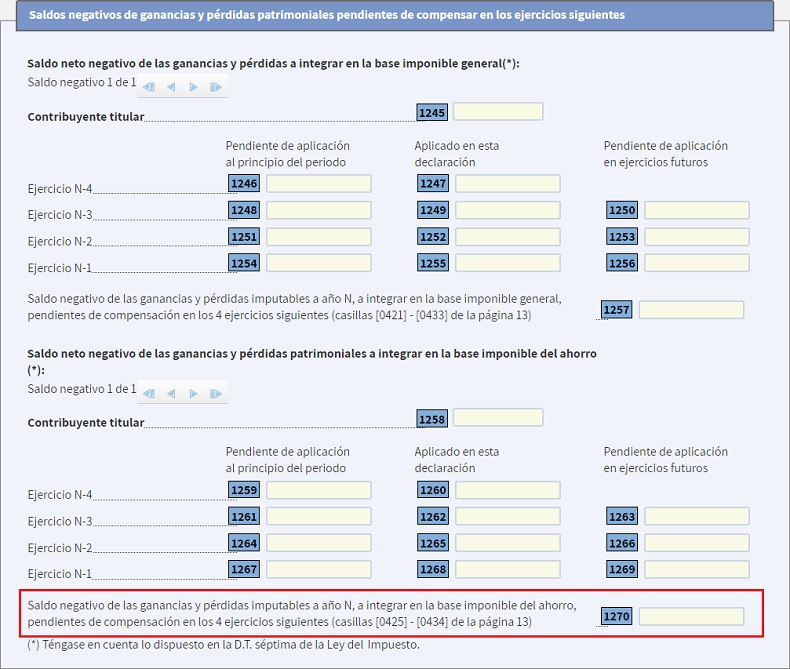790x669 pixels.
Task: Select the casilla 1256 entry field
Action: point(697,263)
